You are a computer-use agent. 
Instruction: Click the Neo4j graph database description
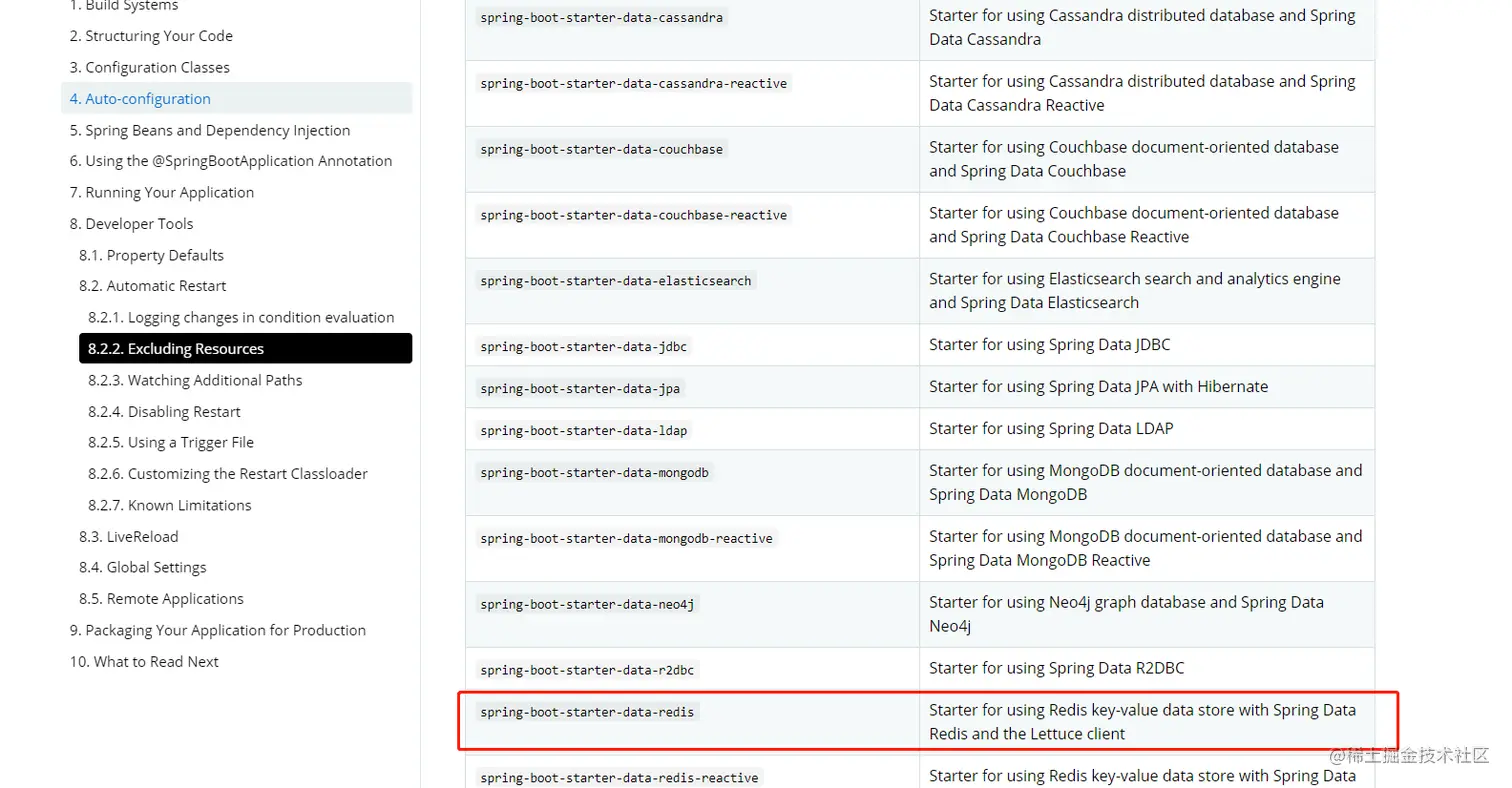point(1126,614)
